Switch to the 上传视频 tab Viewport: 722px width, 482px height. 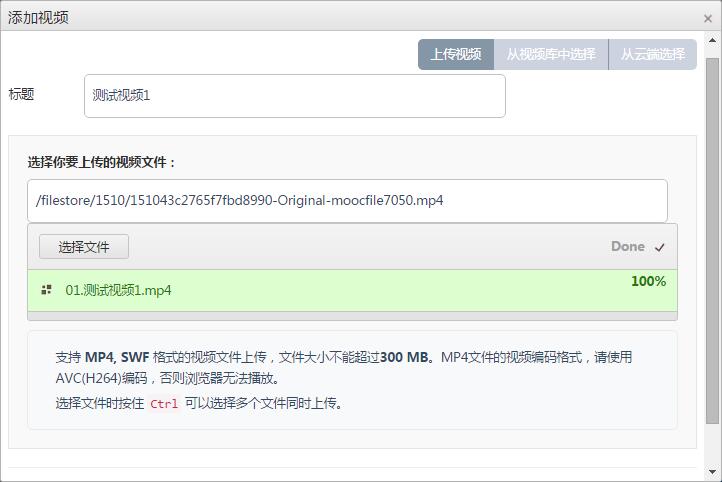tap(456, 54)
